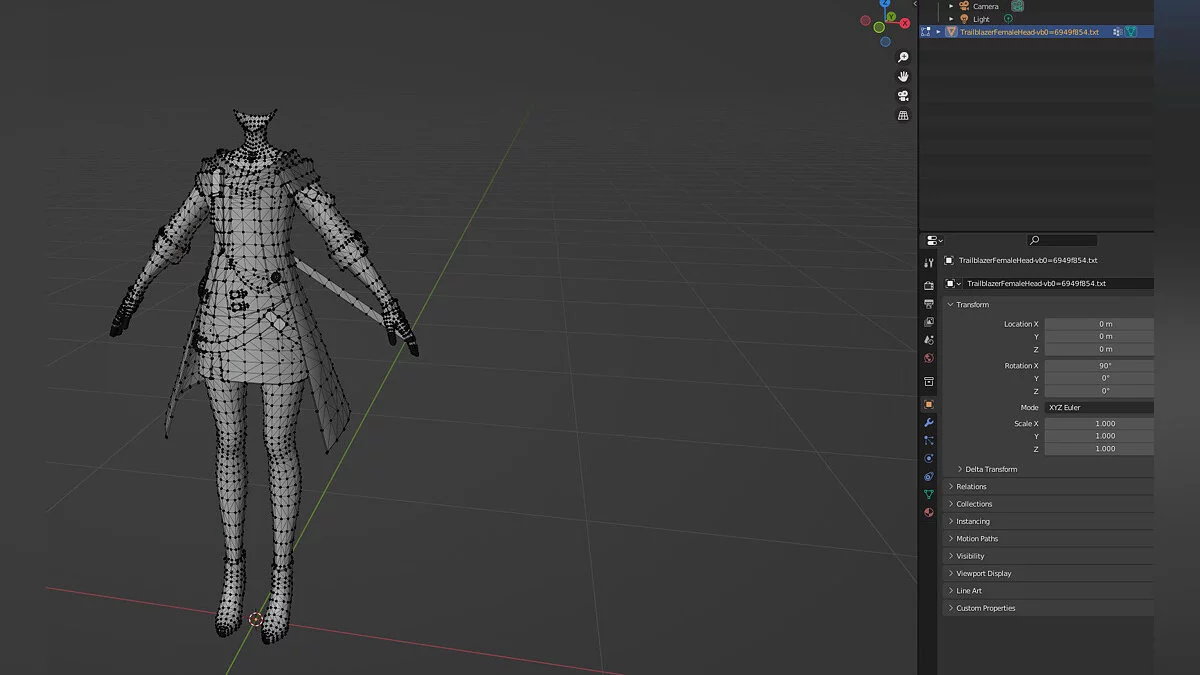Select TrailblazerFemaleHead object in outliner

[x=1028, y=32]
